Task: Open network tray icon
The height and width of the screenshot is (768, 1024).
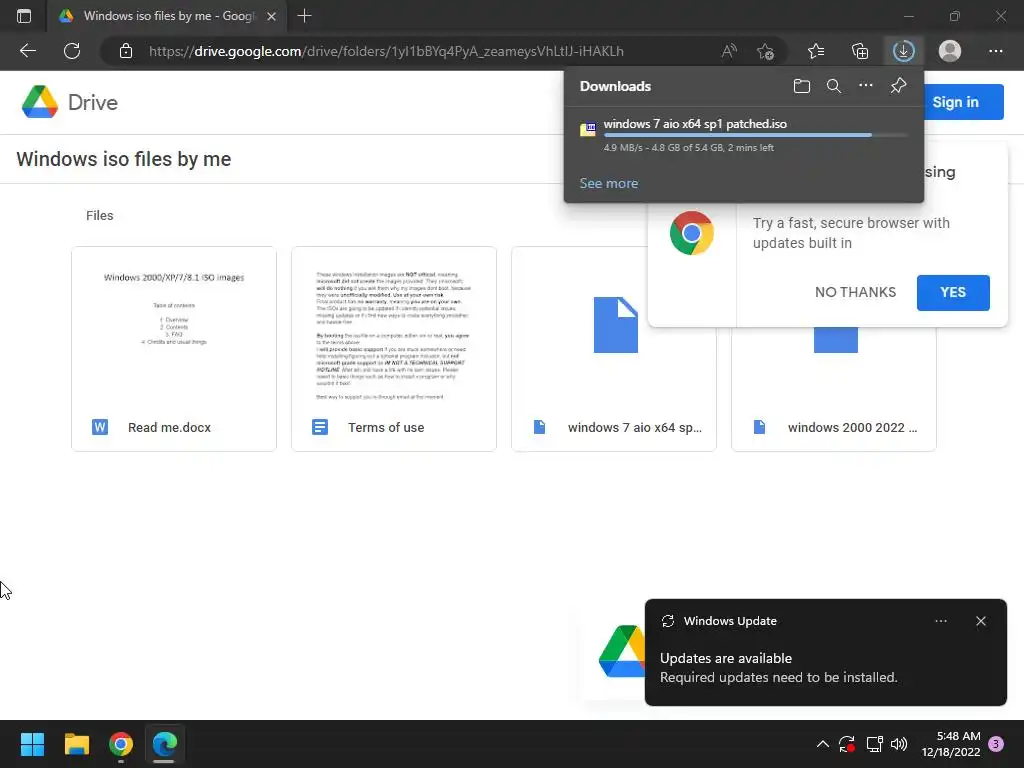Action: [874, 744]
